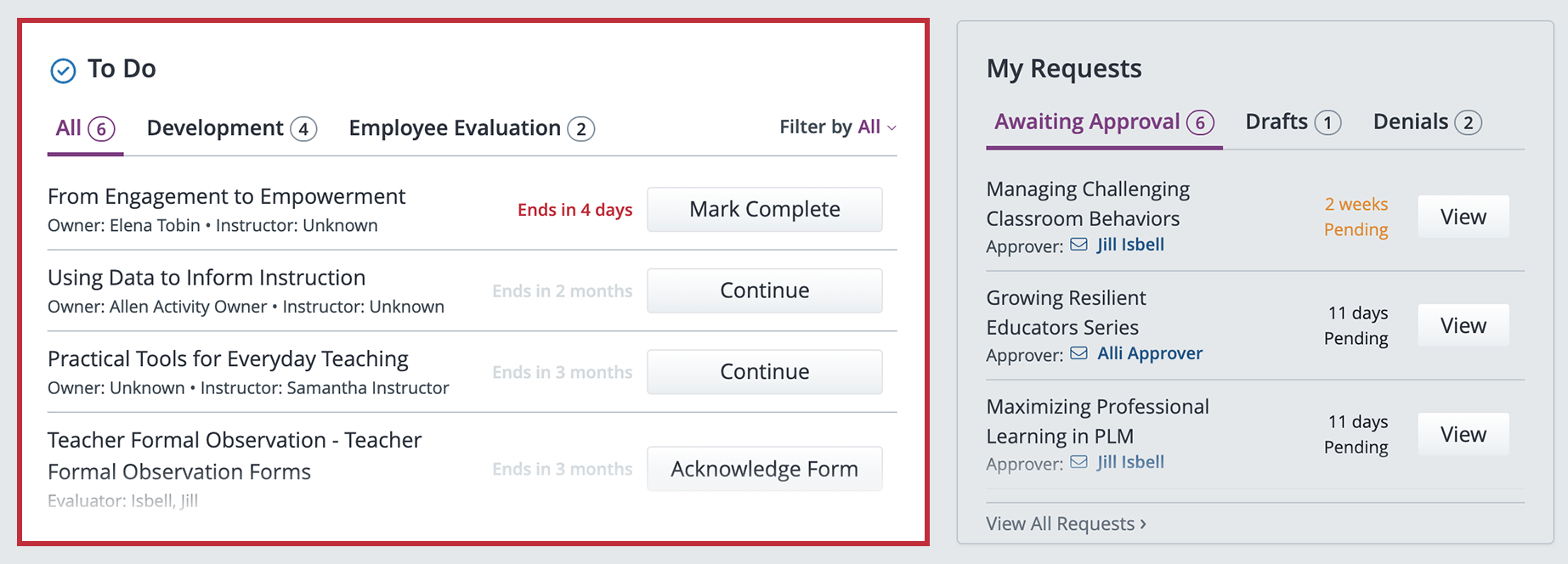The width and height of the screenshot is (1568, 564).
Task: Select the Awaiting Approval tab
Action: 1103,122
